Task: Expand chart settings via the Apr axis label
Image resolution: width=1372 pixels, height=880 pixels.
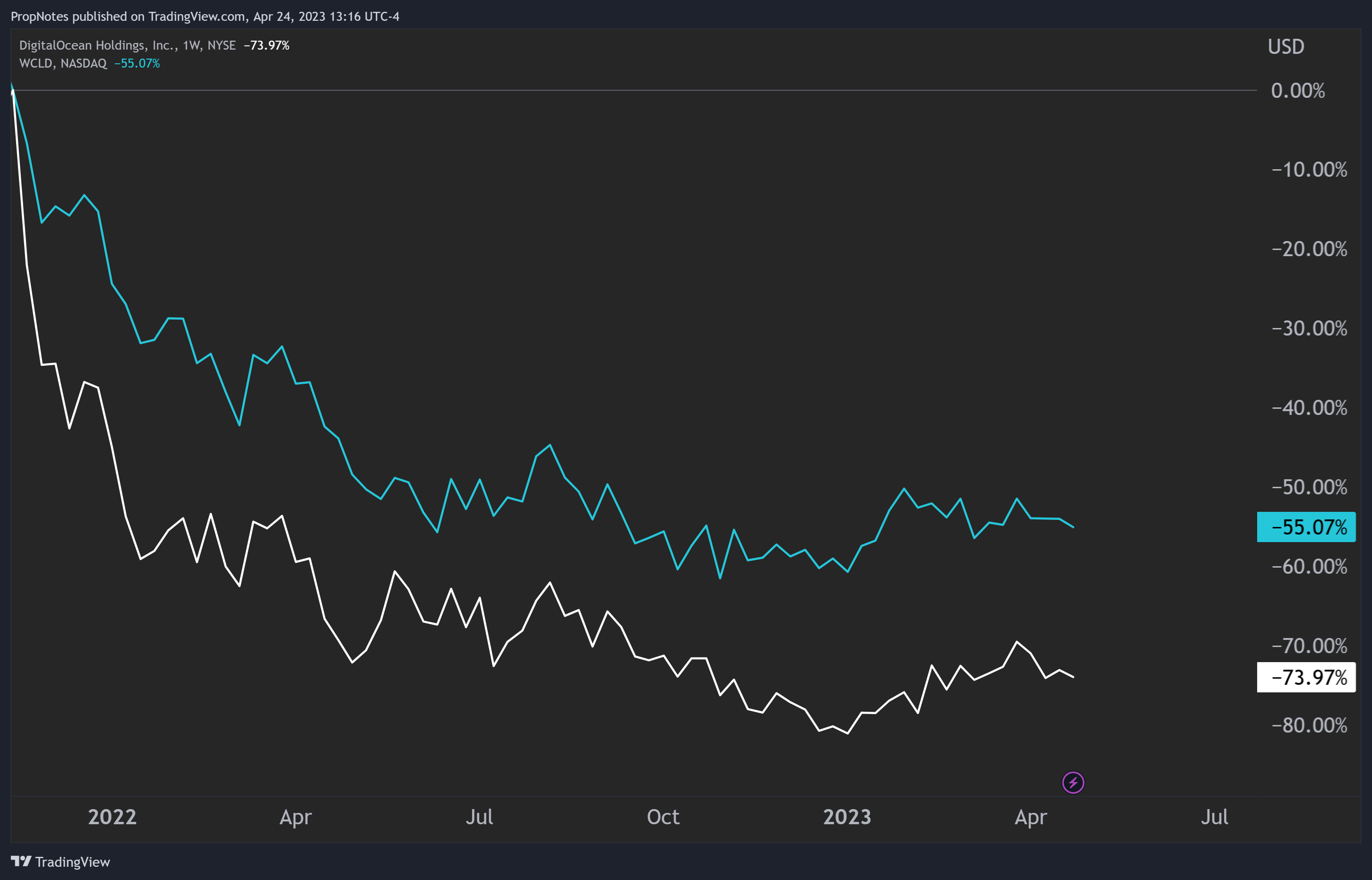Action: (x=1032, y=818)
